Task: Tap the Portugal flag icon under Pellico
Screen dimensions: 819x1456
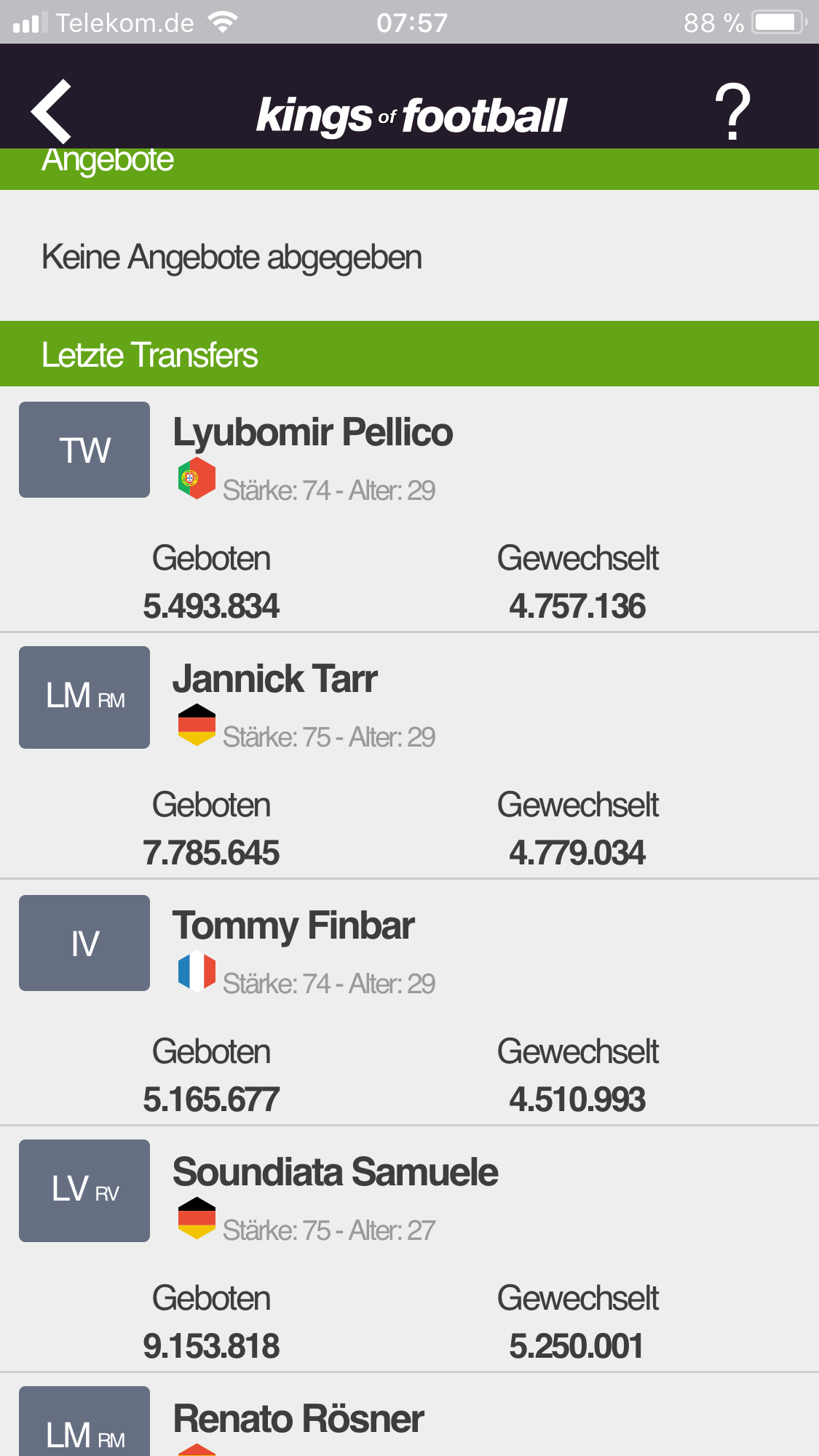Action: click(x=197, y=478)
